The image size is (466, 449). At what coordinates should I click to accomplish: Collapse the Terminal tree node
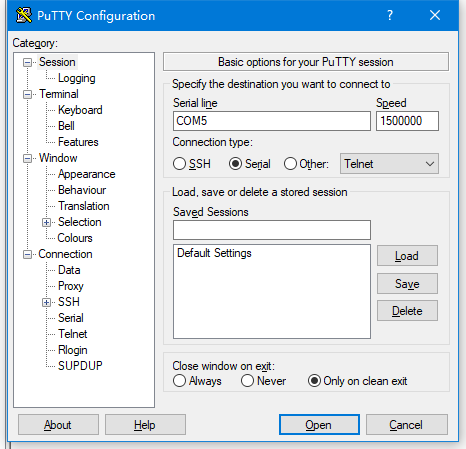click(x=27, y=94)
